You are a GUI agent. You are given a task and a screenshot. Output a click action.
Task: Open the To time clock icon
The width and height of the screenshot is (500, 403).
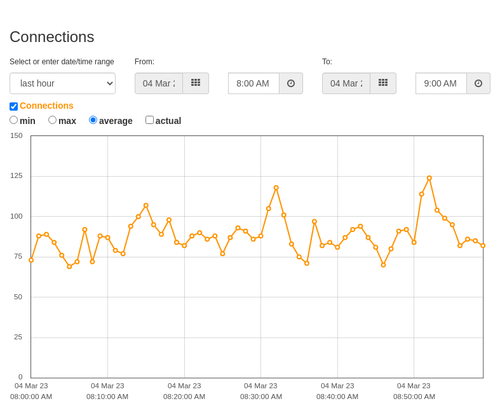[478, 83]
